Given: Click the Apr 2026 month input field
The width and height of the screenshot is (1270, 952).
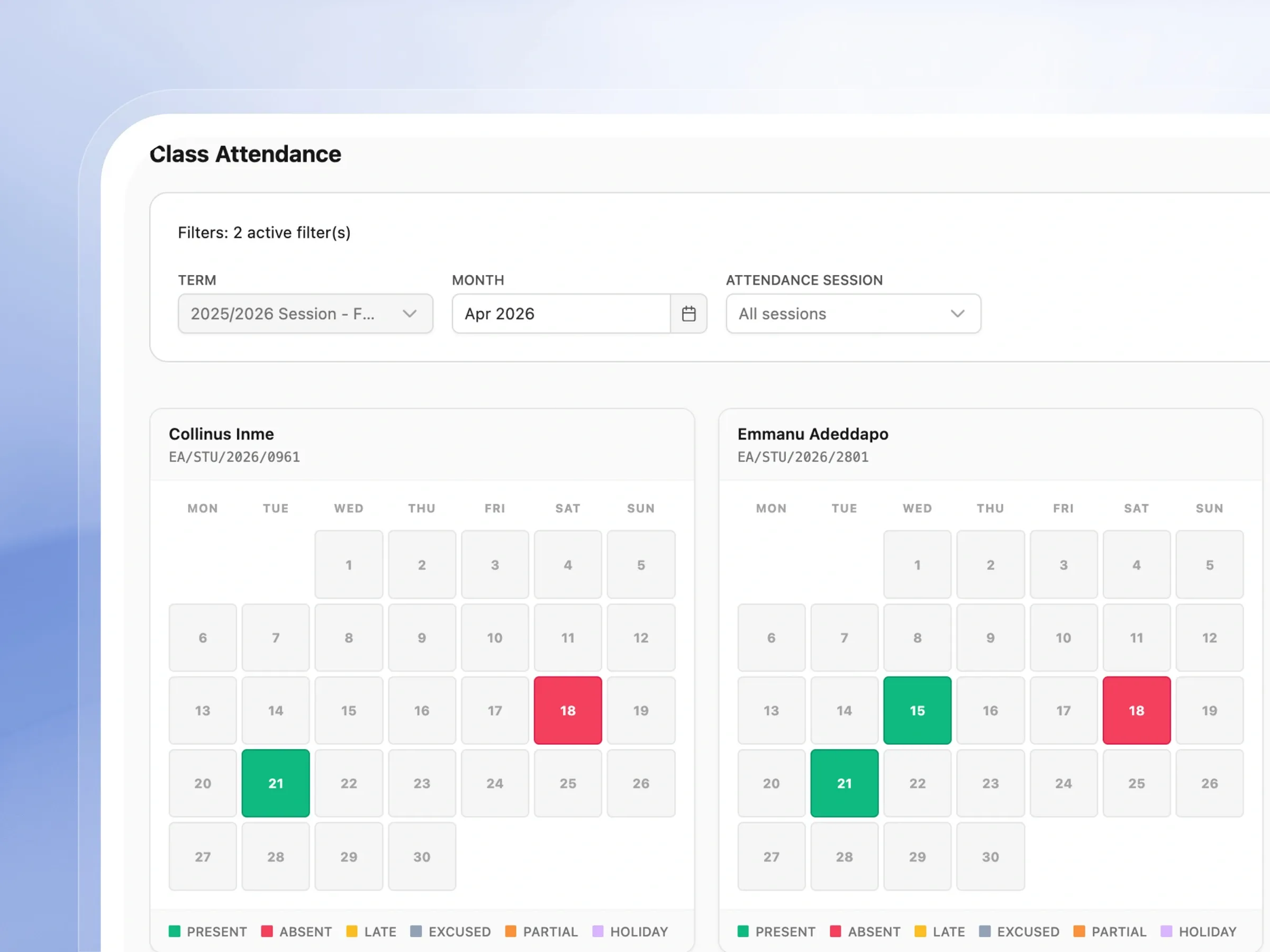Looking at the screenshot, I should pyautogui.click(x=561, y=314).
